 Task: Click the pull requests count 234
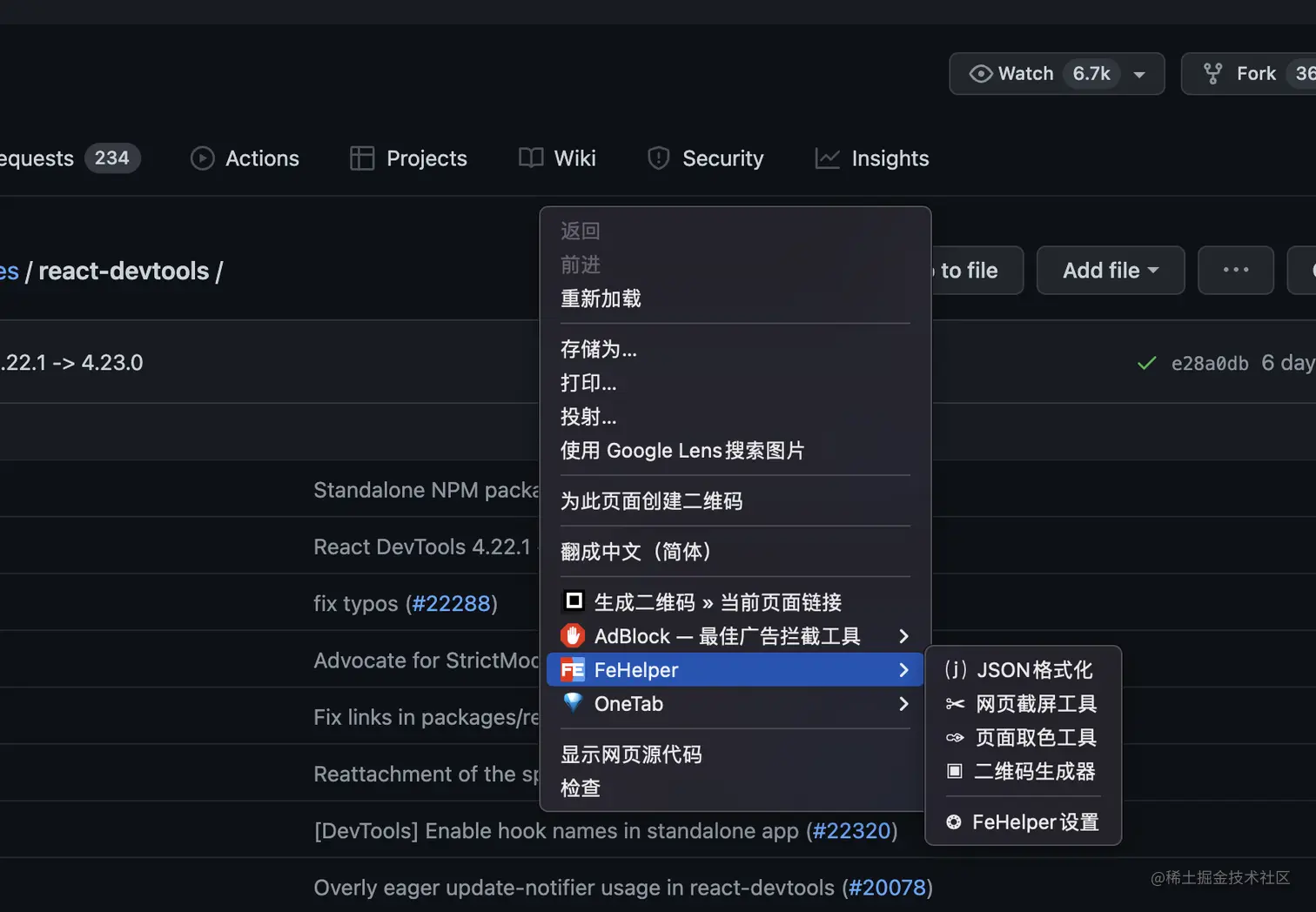pyautogui.click(x=112, y=158)
